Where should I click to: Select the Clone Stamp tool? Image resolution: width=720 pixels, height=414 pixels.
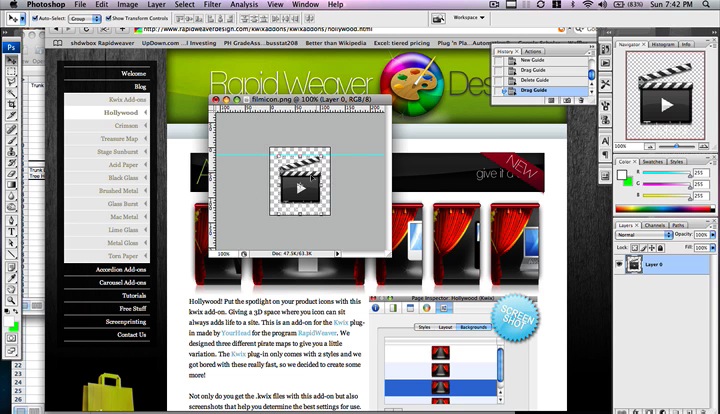click(x=11, y=151)
